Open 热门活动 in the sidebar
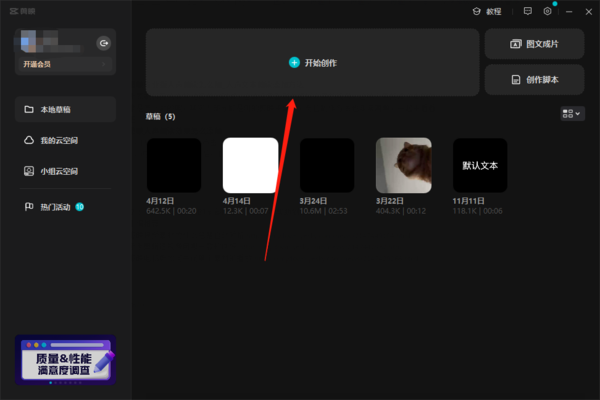 tap(65, 207)
